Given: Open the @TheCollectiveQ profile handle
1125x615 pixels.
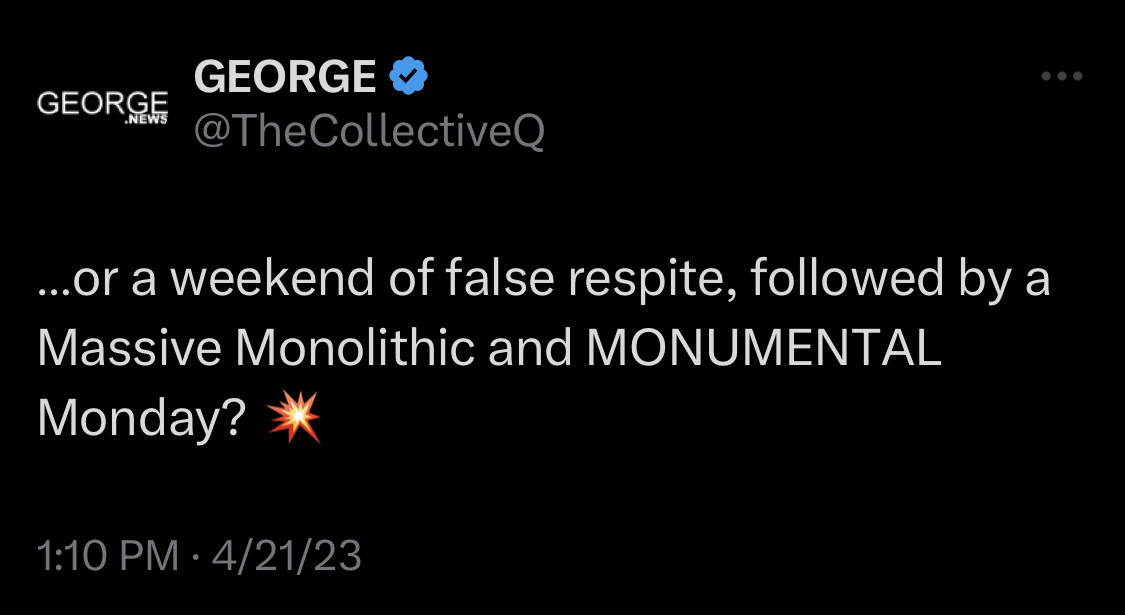Looking at the screenshot, I should point(369,130).
